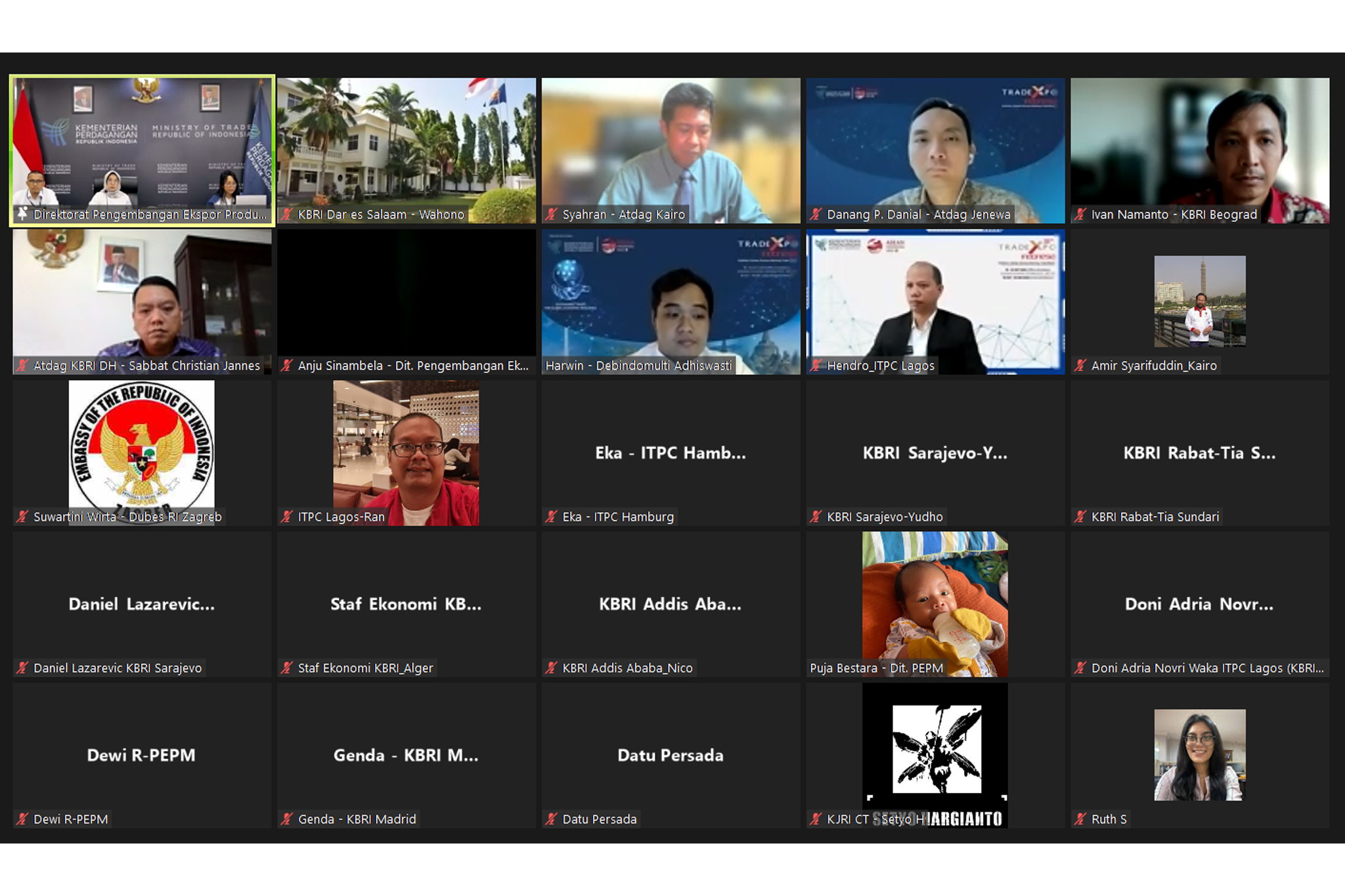The height and width of the screenshot is (896, 1345).
Task: Click large 'Daniel Lazarevic...' name tile
Action: coord(142,604)
